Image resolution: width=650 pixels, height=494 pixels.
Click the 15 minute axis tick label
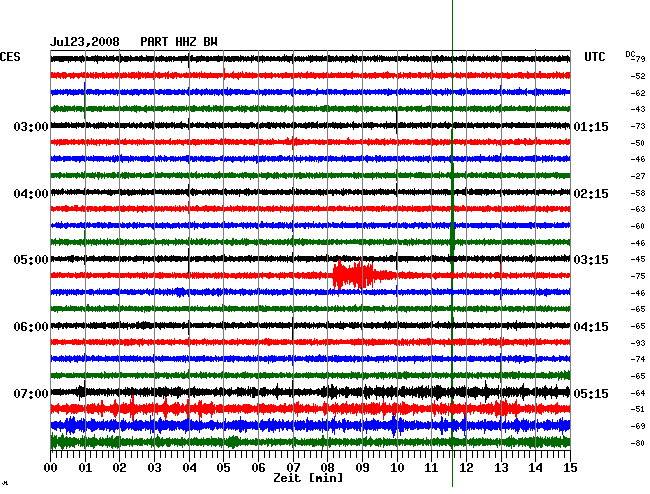[x=569, y=468]
